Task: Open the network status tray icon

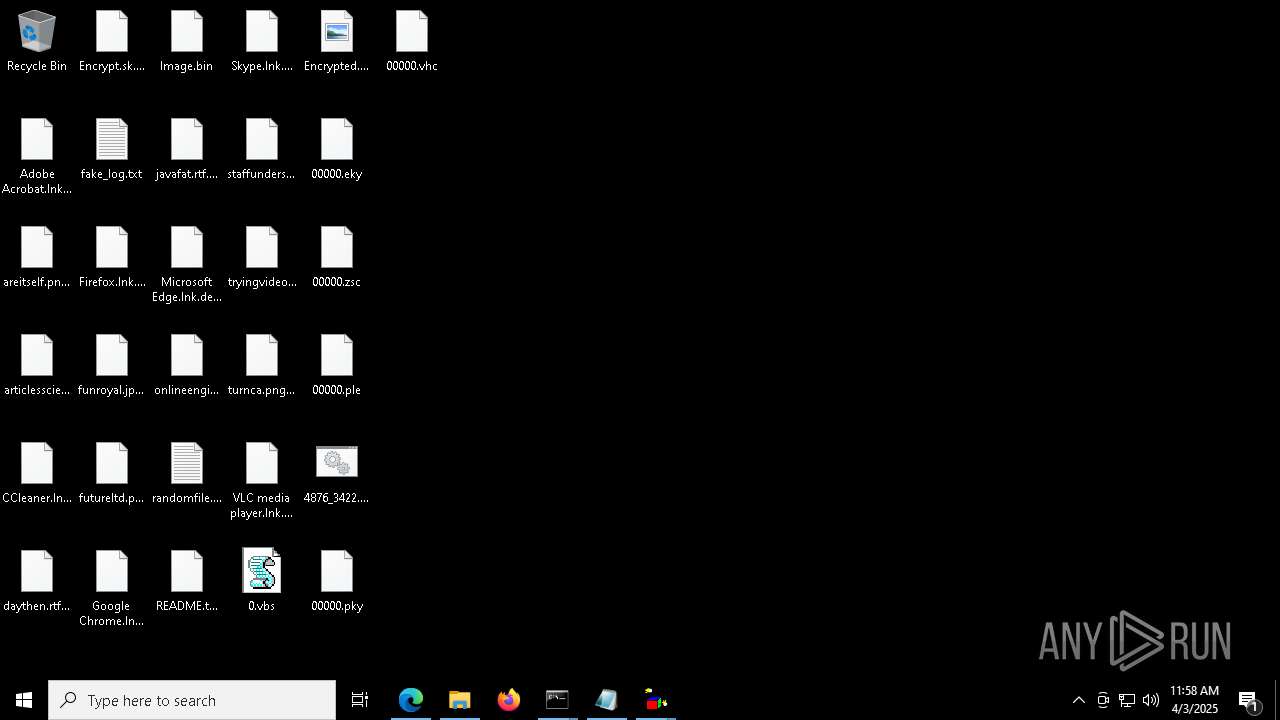Action: [x=1127, y=700]
